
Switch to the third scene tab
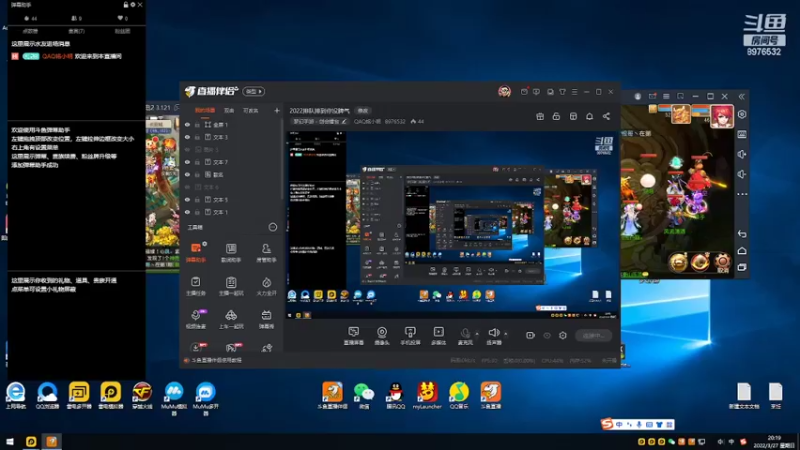click(x=251, y=110)
